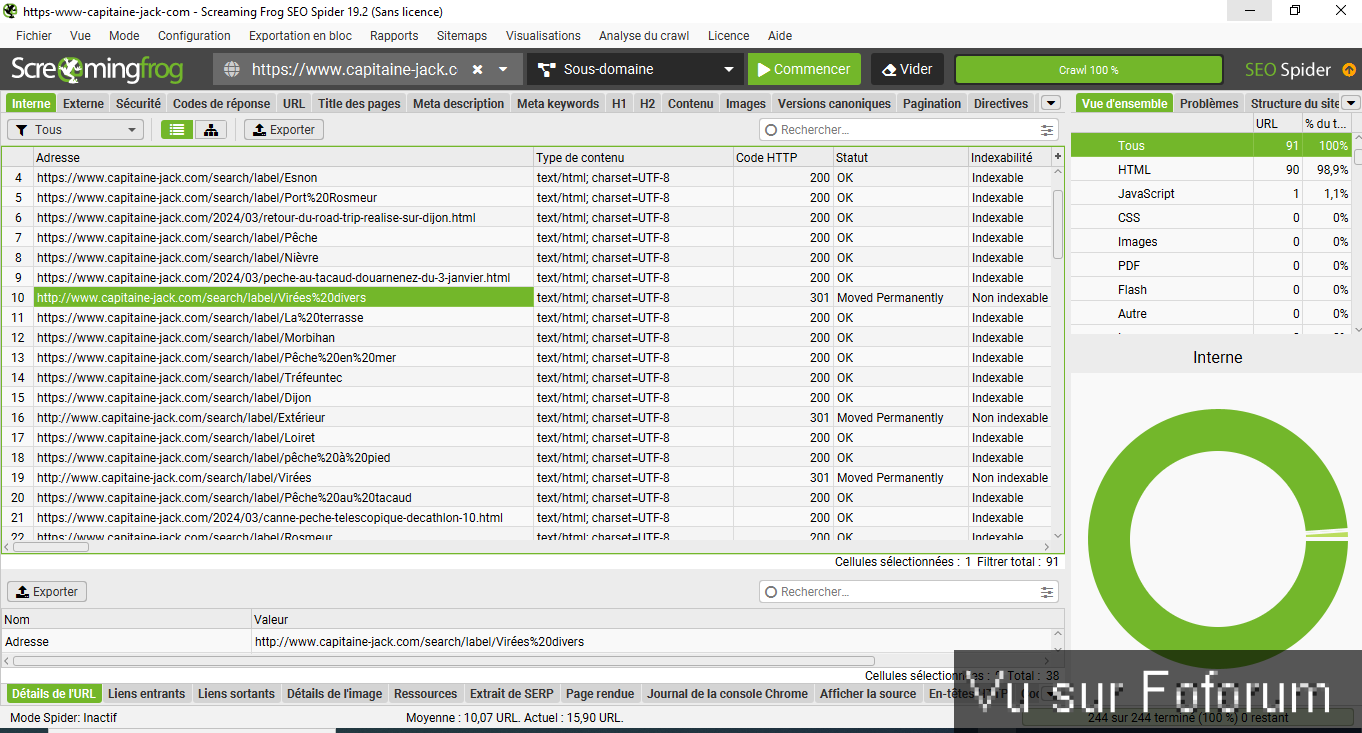The image size is (1362, 733).
Task: Open Visualisations menu
Action: coord(543,35)
